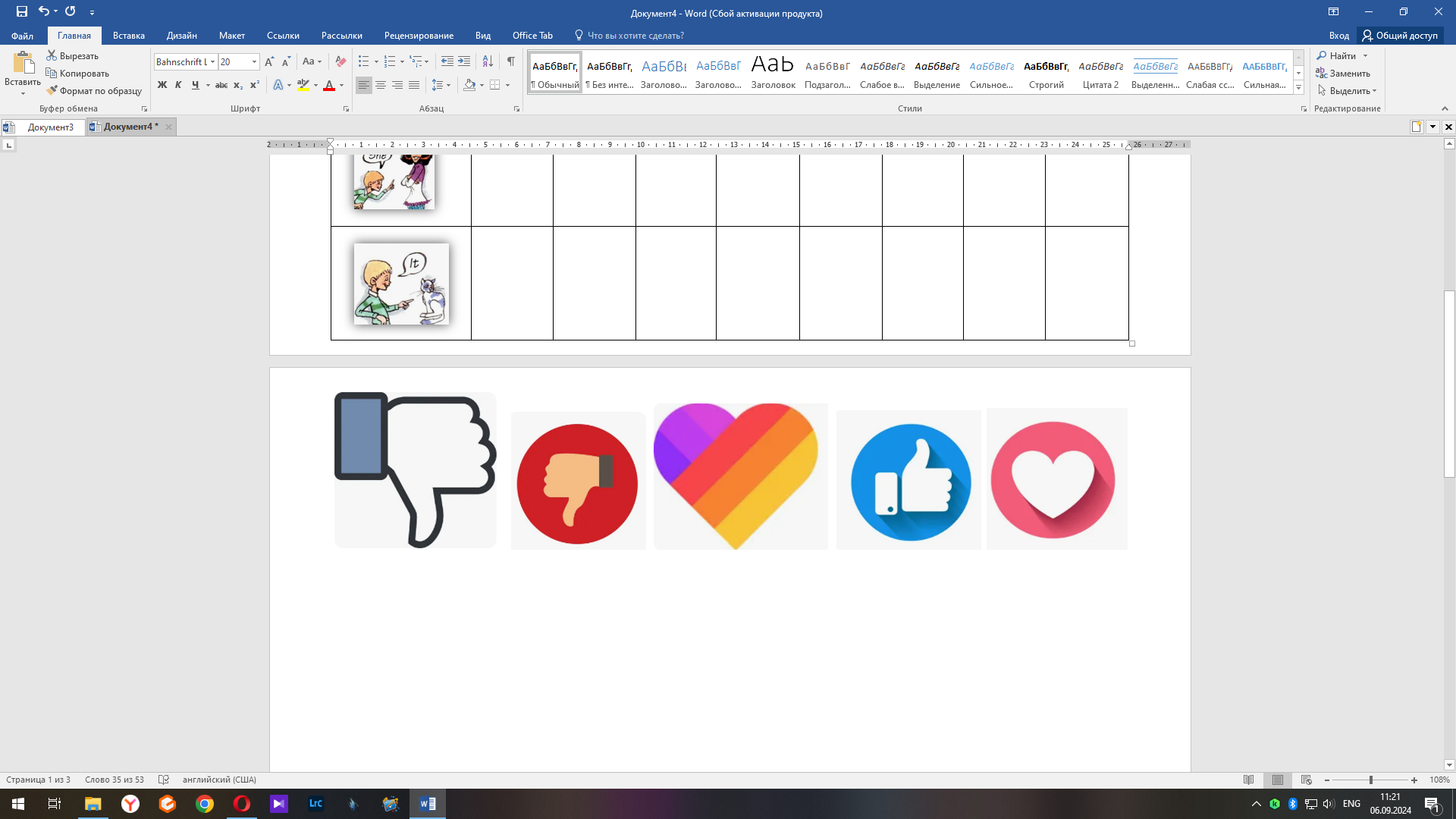The width and height of the screenshot is (1456, 819).
Task: Apply red font color A
Action: (329, 85)
